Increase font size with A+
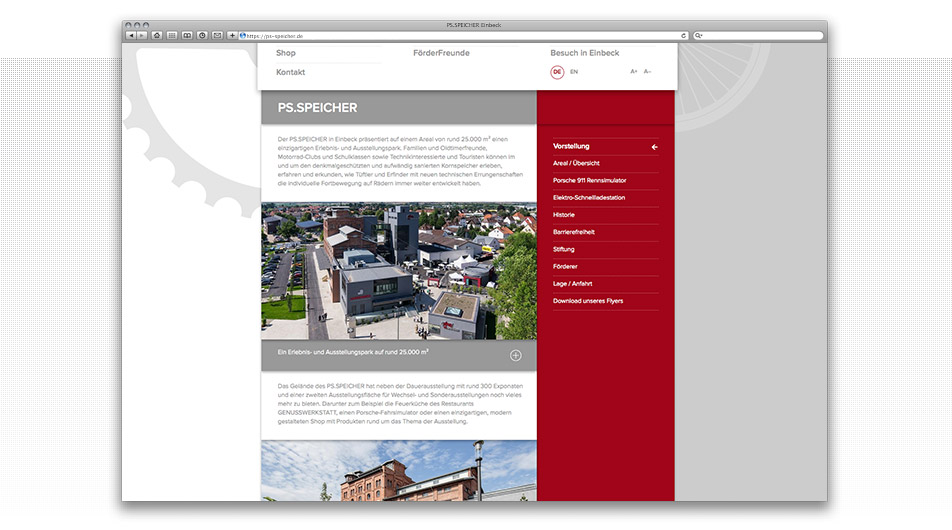Screen dimensions: 952x530 tap(634, 72)
